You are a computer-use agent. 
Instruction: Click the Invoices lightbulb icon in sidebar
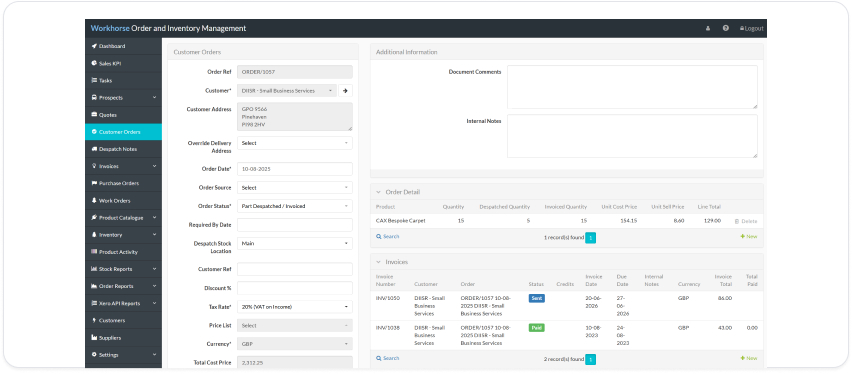(x=94, y=166)
